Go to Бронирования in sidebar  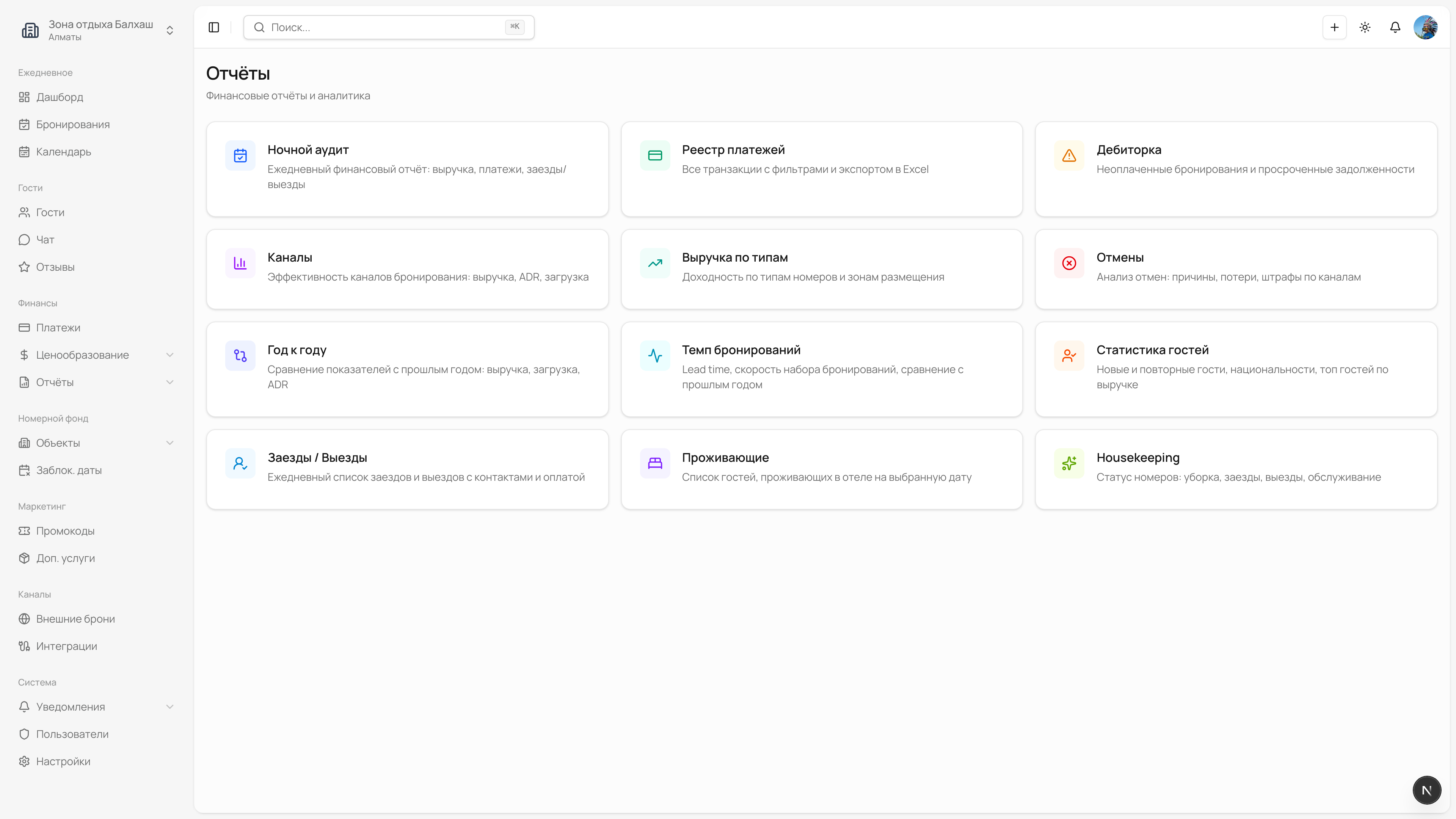coord(73,124)
